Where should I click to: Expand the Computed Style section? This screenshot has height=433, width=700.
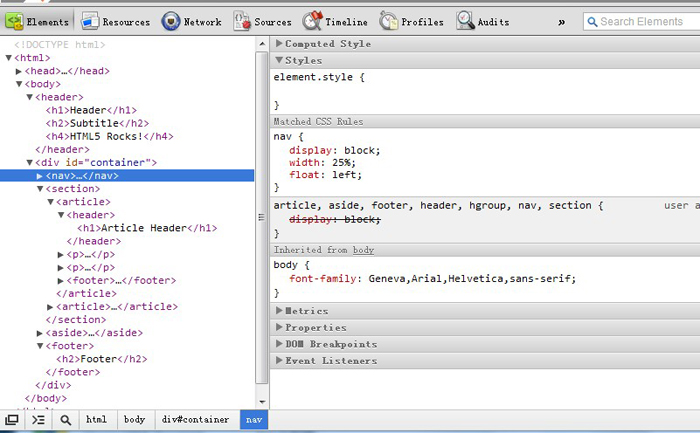click(x=327, y=44)
